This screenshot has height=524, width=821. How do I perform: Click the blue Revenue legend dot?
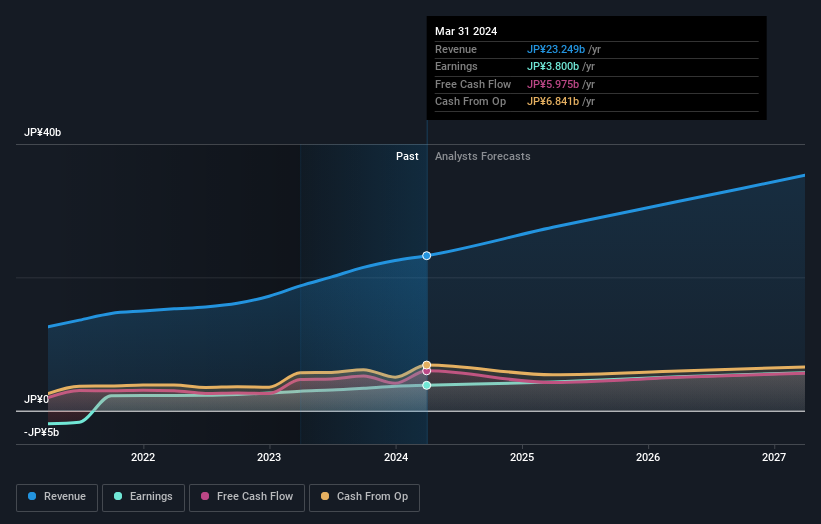click(x=32, y=496)
